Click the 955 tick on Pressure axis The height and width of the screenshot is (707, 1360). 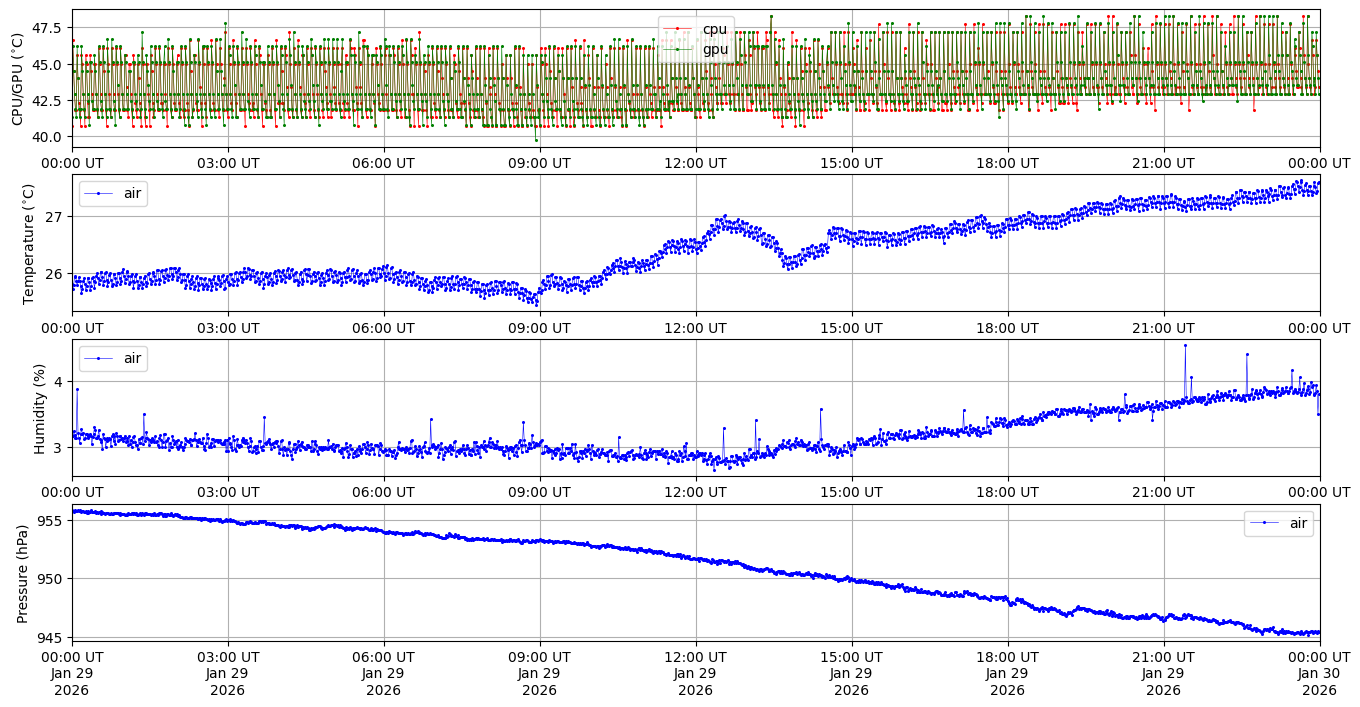click(x=51, y=521)
